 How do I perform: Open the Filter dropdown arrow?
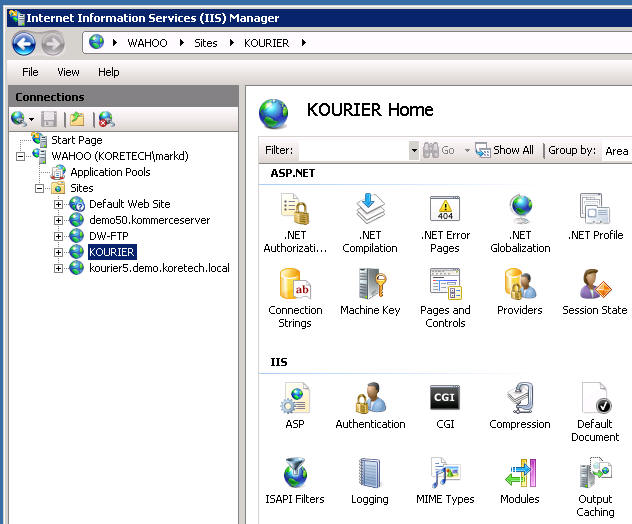pos(414,150)
